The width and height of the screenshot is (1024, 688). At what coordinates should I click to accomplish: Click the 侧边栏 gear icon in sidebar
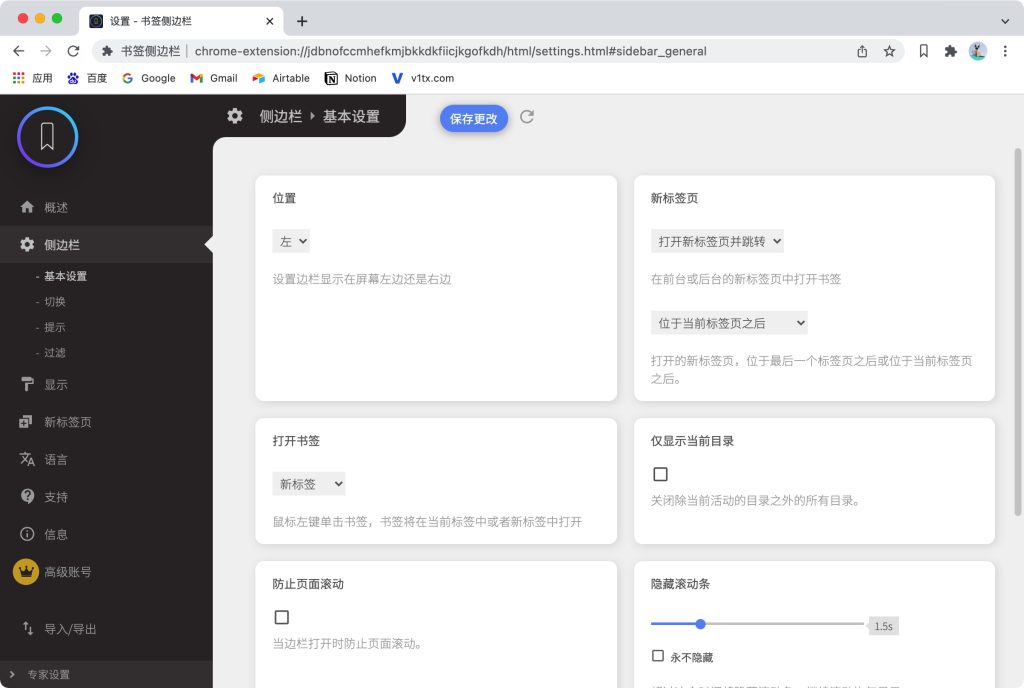click(27, 244)
